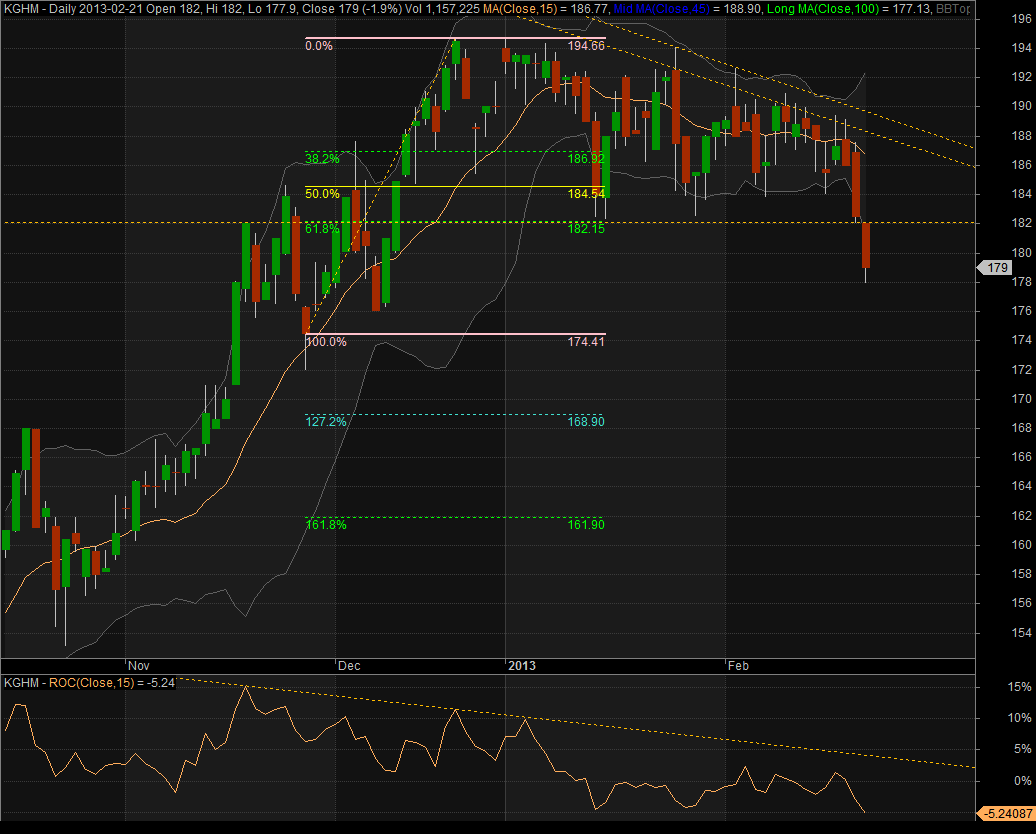Select the 174.41 price value
Image resolution: width=1036 pixels, height=834 pixels.
586,342
